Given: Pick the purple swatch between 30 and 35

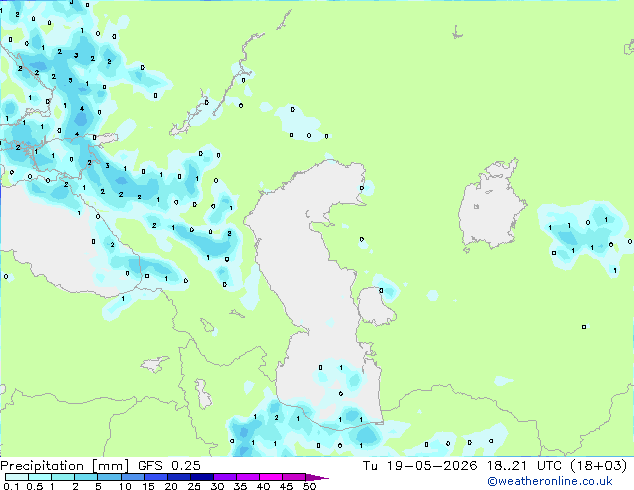Looking at the screenshot, I should point(224,477).
